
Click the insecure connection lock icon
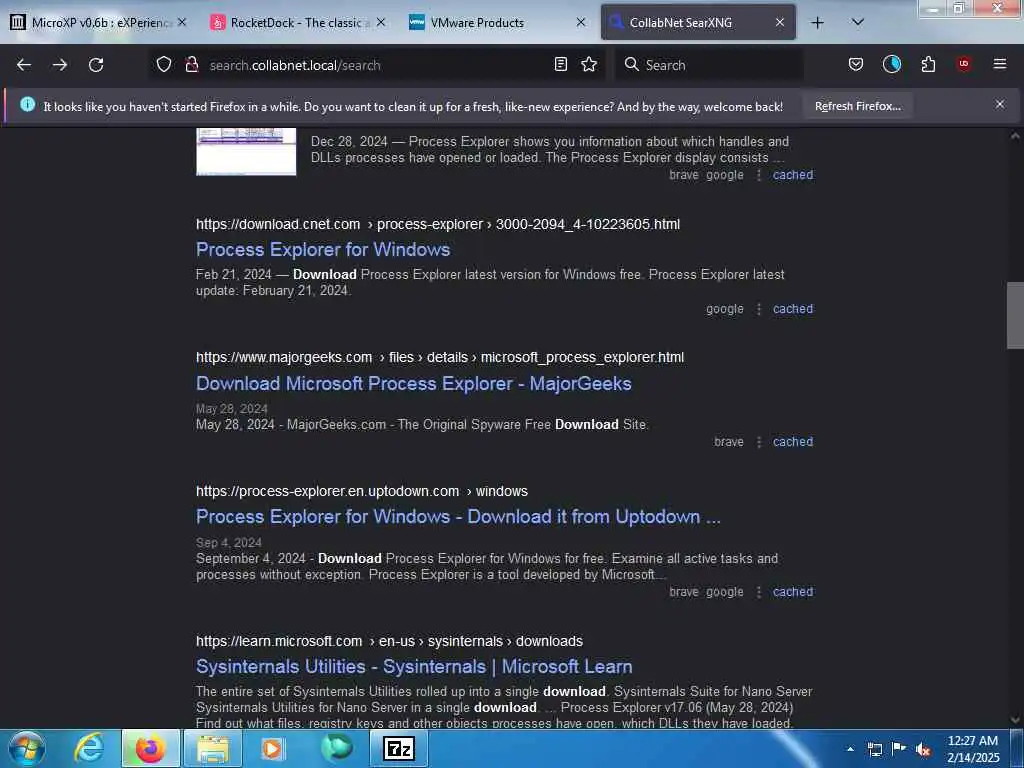click(191, 65)
